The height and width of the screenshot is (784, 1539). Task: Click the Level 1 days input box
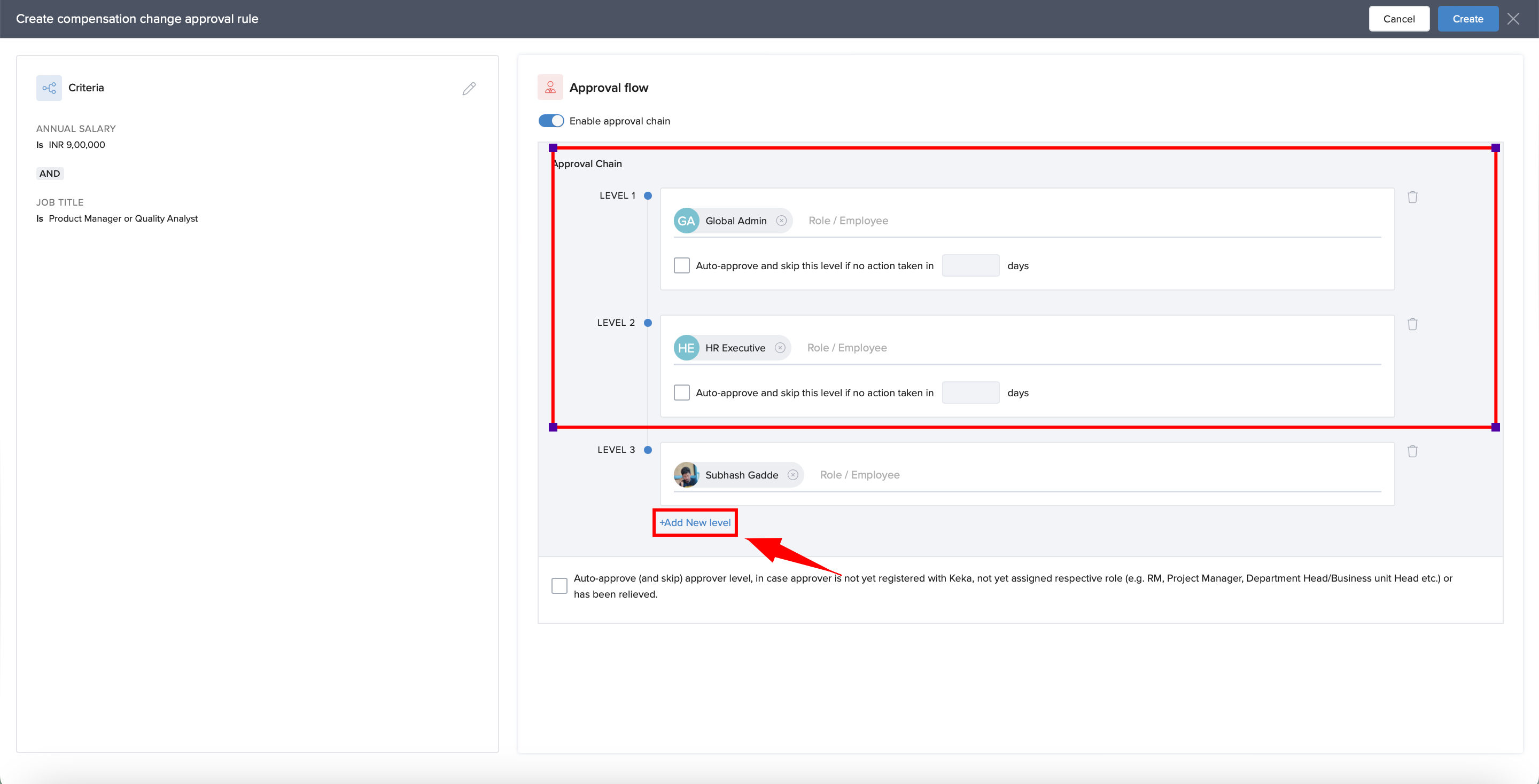970,266
